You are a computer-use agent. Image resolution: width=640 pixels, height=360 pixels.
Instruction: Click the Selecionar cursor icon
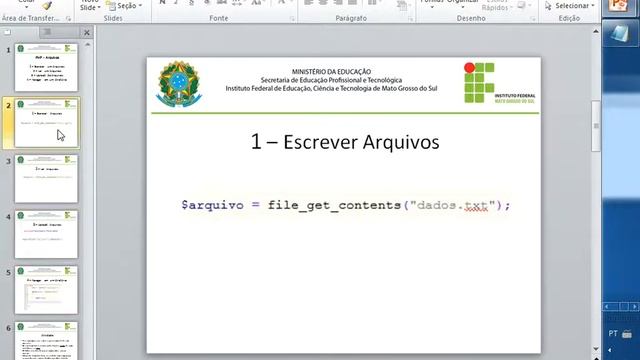[548, 6]
